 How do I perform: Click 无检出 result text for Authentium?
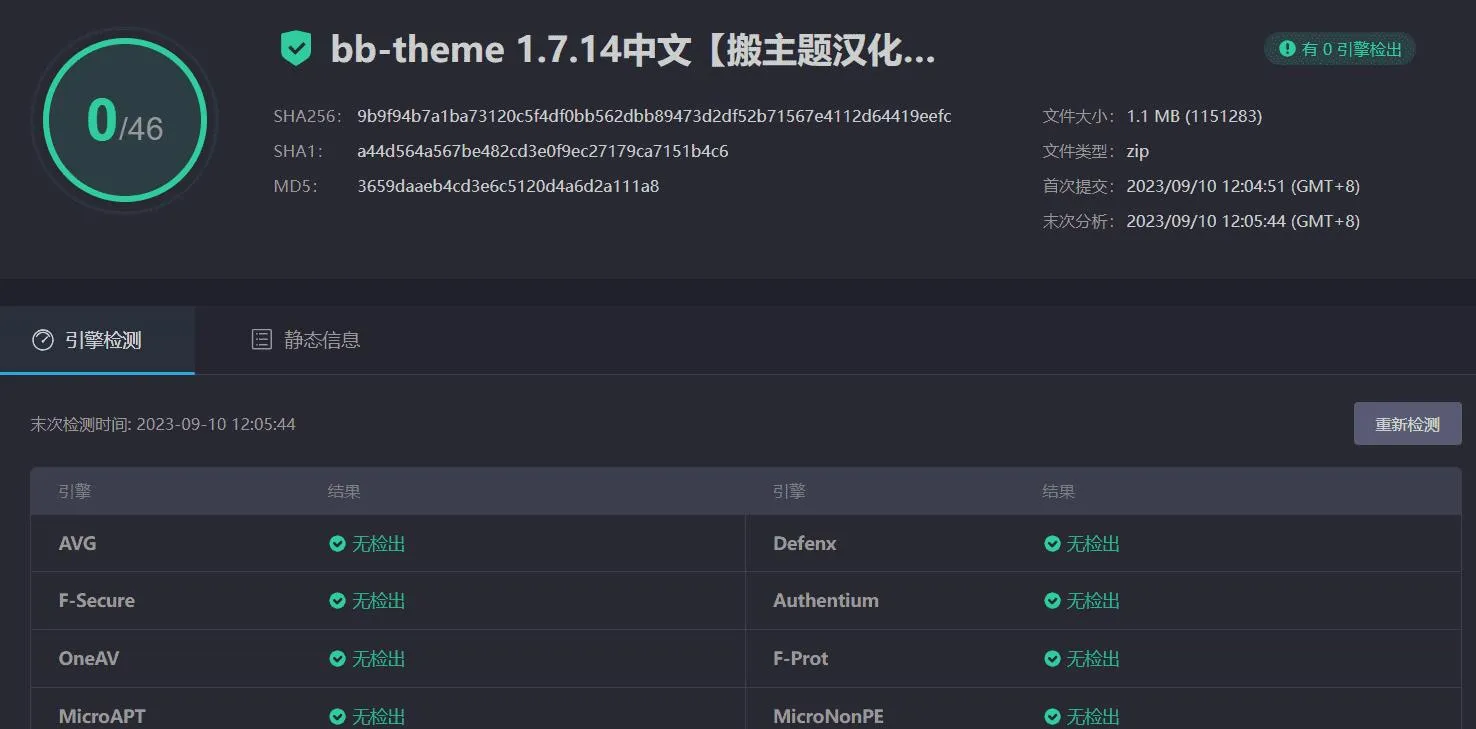coord(1093,601)
